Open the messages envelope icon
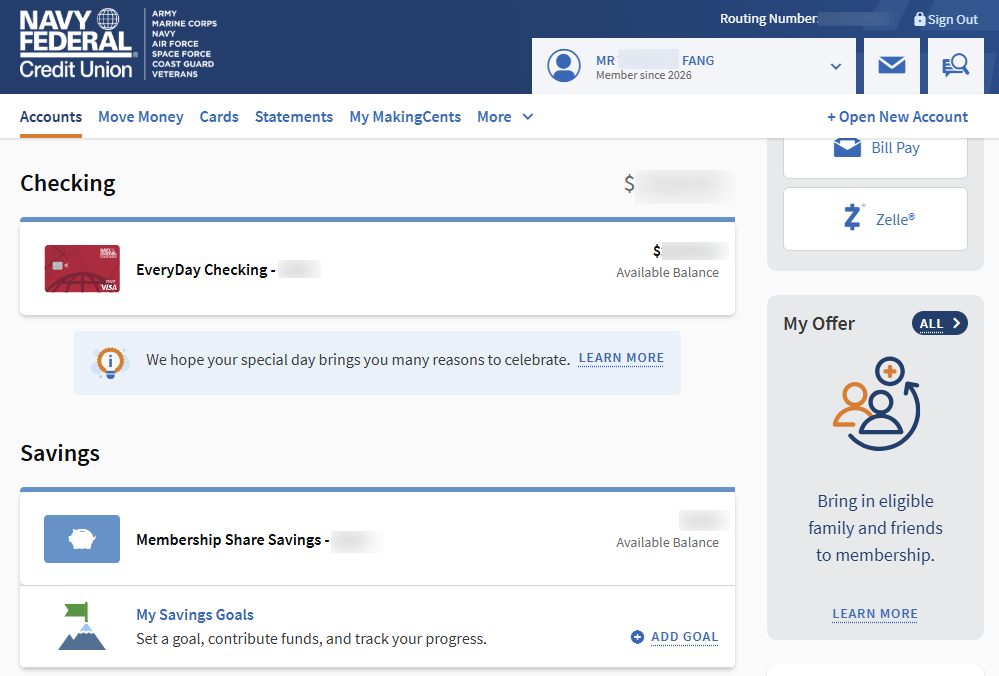This screenshot has width=999, height=676. [892, 65]
